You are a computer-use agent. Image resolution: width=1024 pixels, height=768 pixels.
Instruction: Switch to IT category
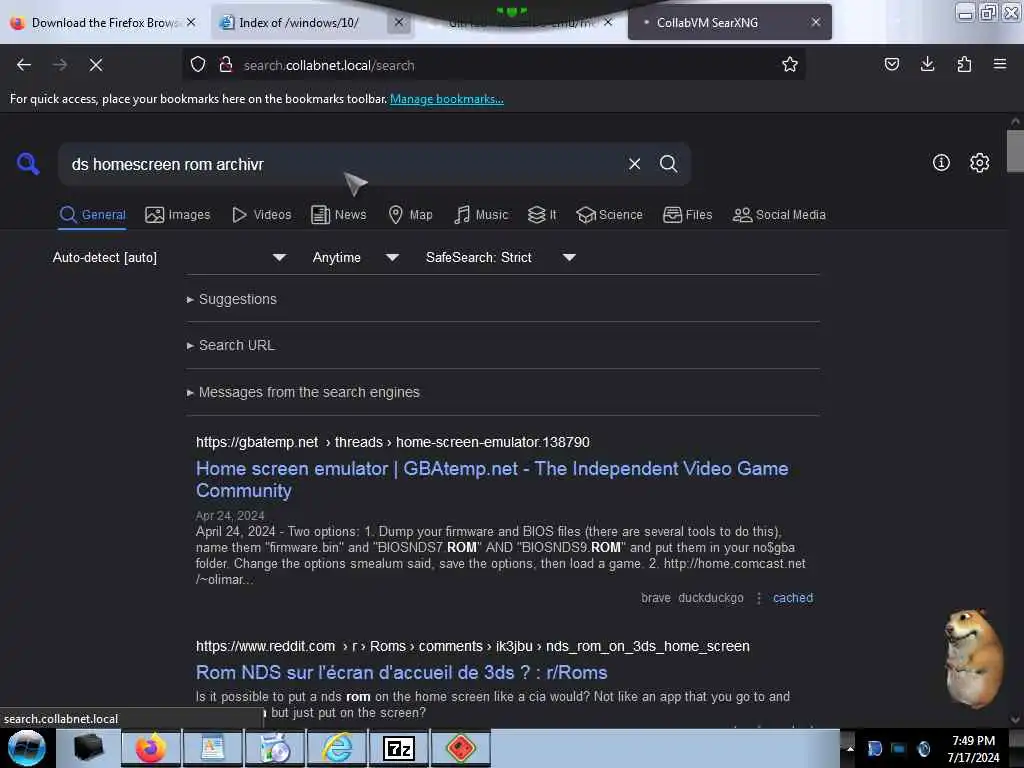click(x=542, y=215)
